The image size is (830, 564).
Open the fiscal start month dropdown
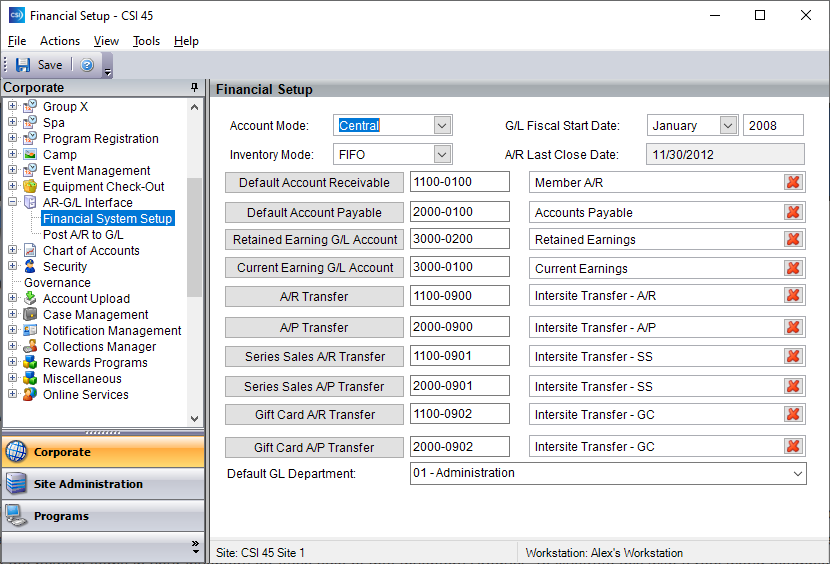(x=728, y=126)
